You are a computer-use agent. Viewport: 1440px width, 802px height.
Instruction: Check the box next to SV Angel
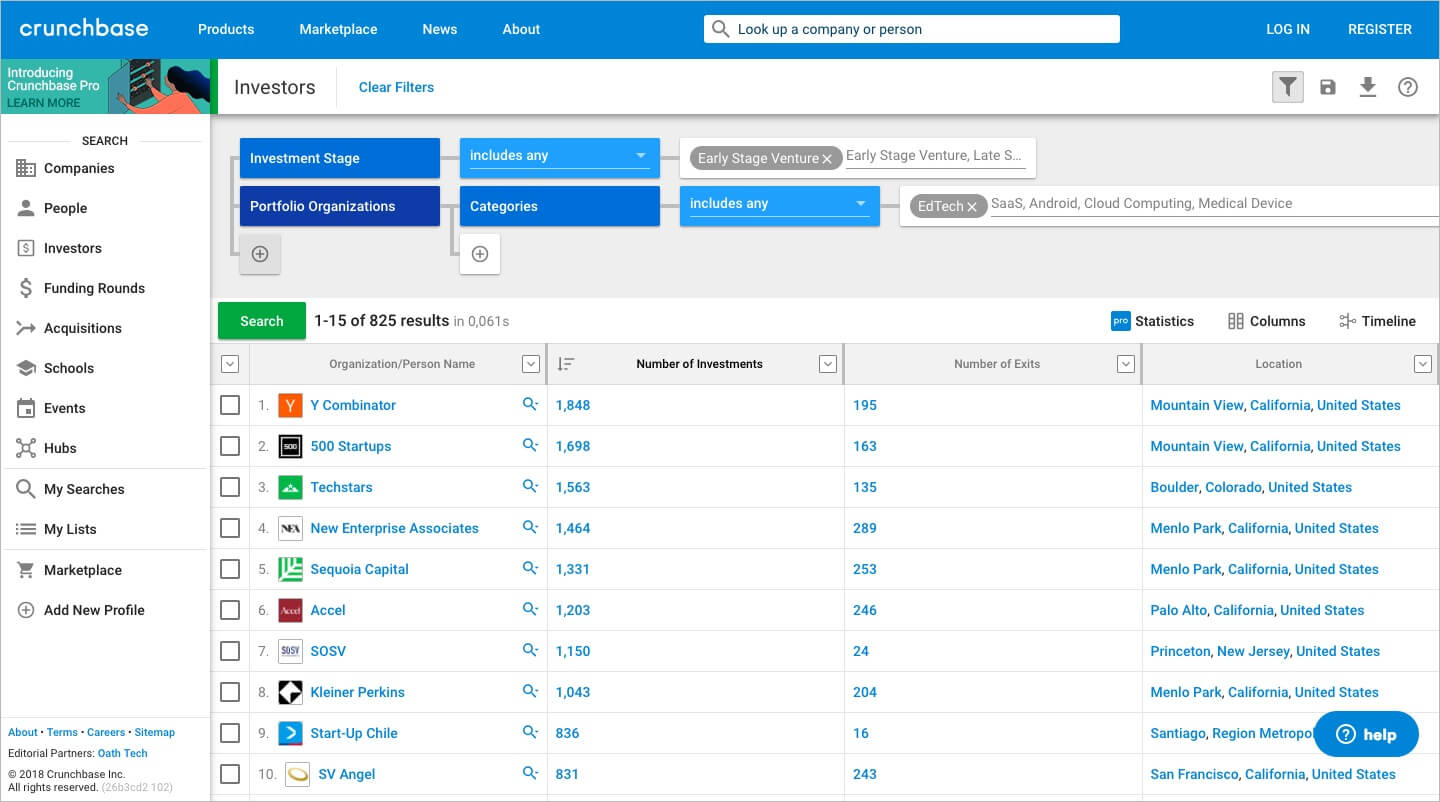230,774
